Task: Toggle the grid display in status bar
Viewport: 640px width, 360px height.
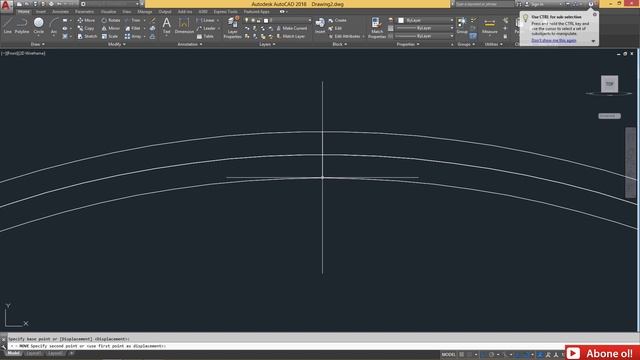Action: pyautogui.click(x=462, y=355)
